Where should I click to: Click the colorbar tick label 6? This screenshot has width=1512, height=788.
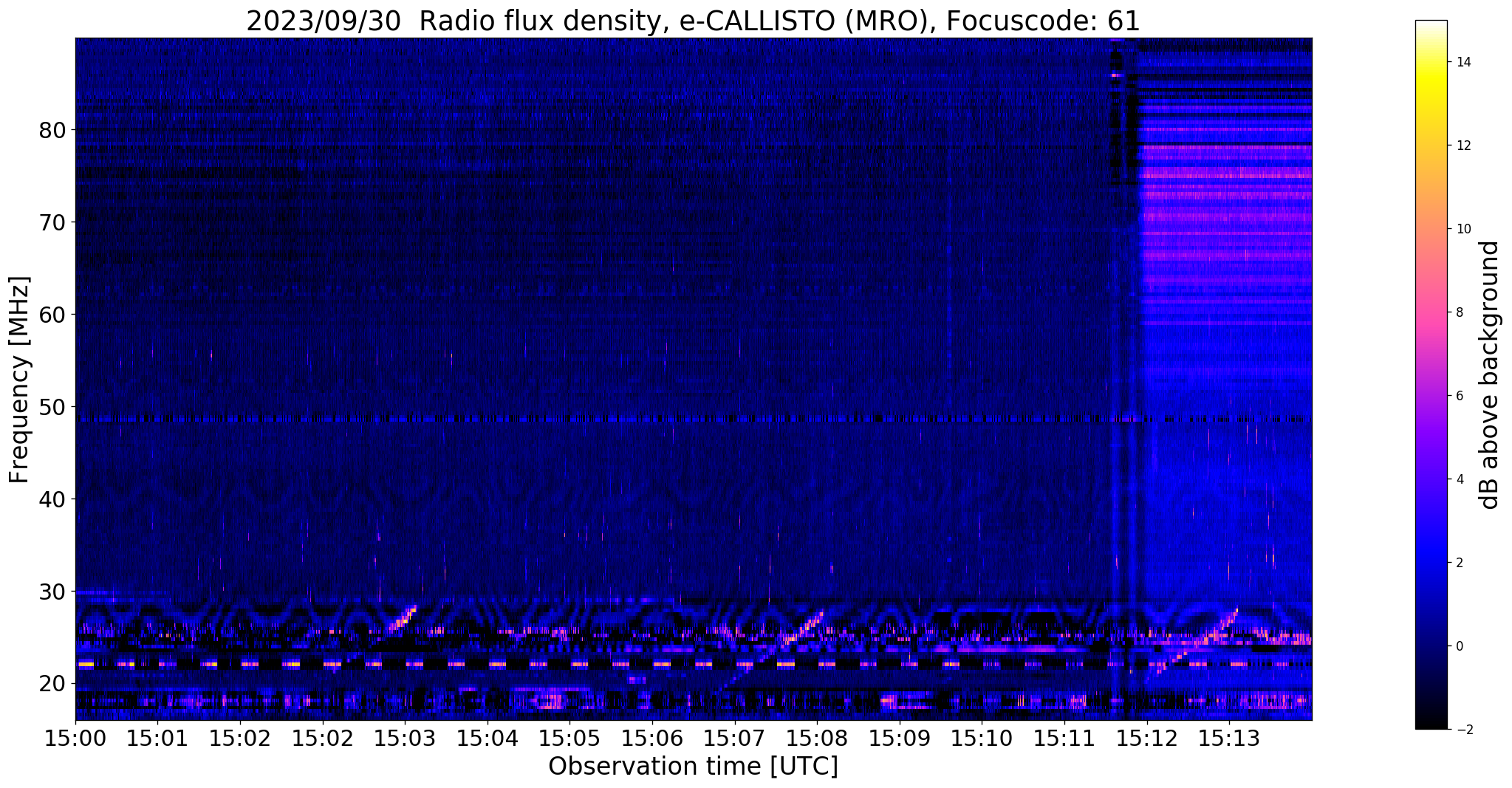click(1460, 396)
